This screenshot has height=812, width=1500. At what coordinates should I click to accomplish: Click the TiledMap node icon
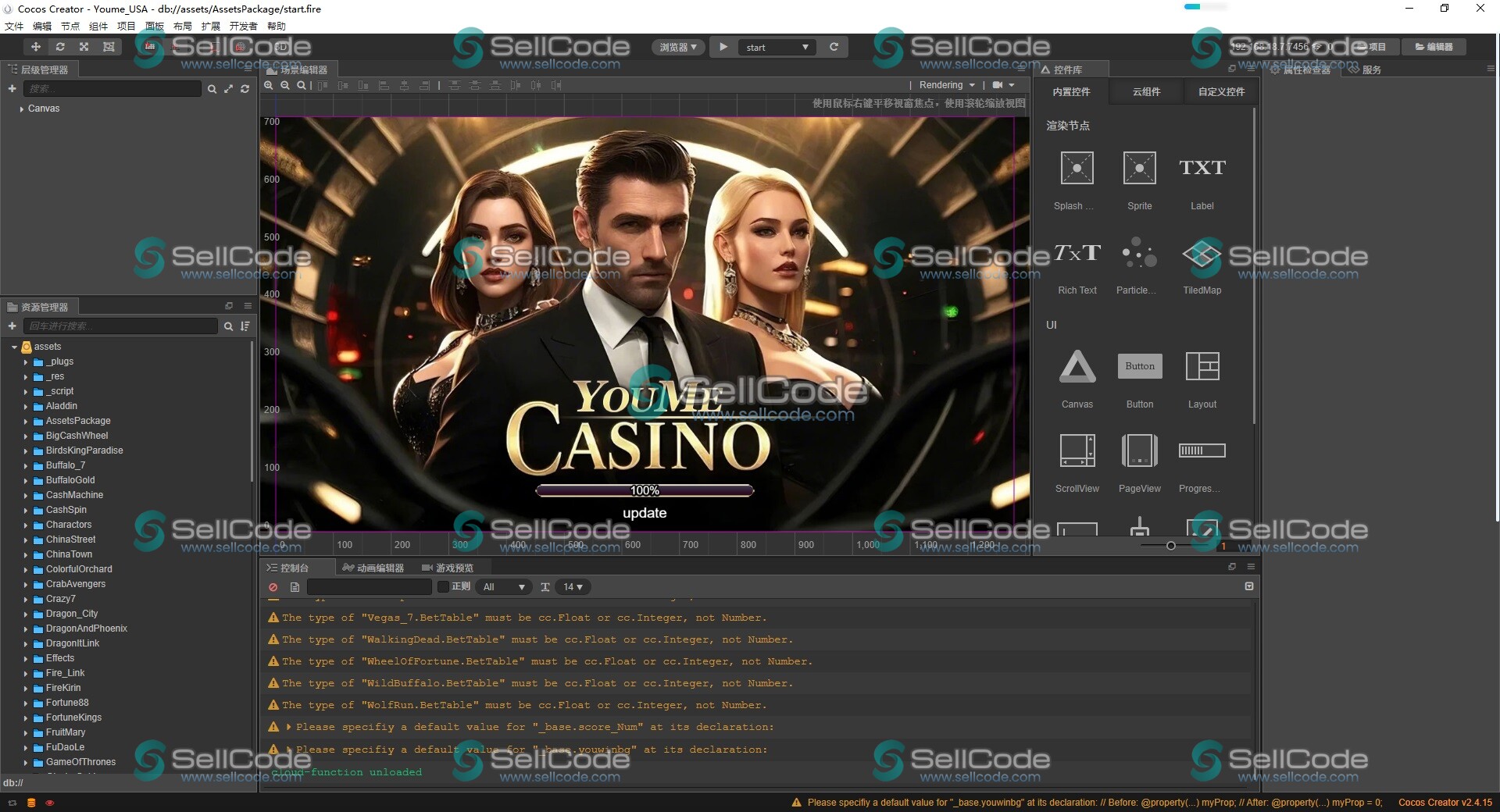(1202, 254)
